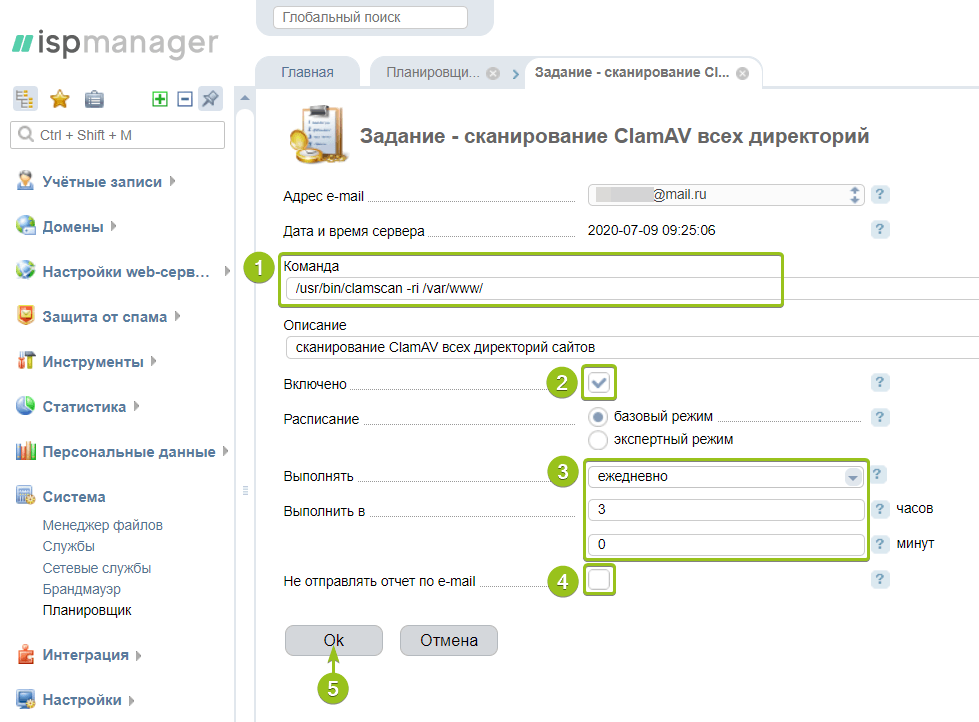979x722 pixels.
Task: Select экспертный режим radio button
Action: (x=598, y=439)
